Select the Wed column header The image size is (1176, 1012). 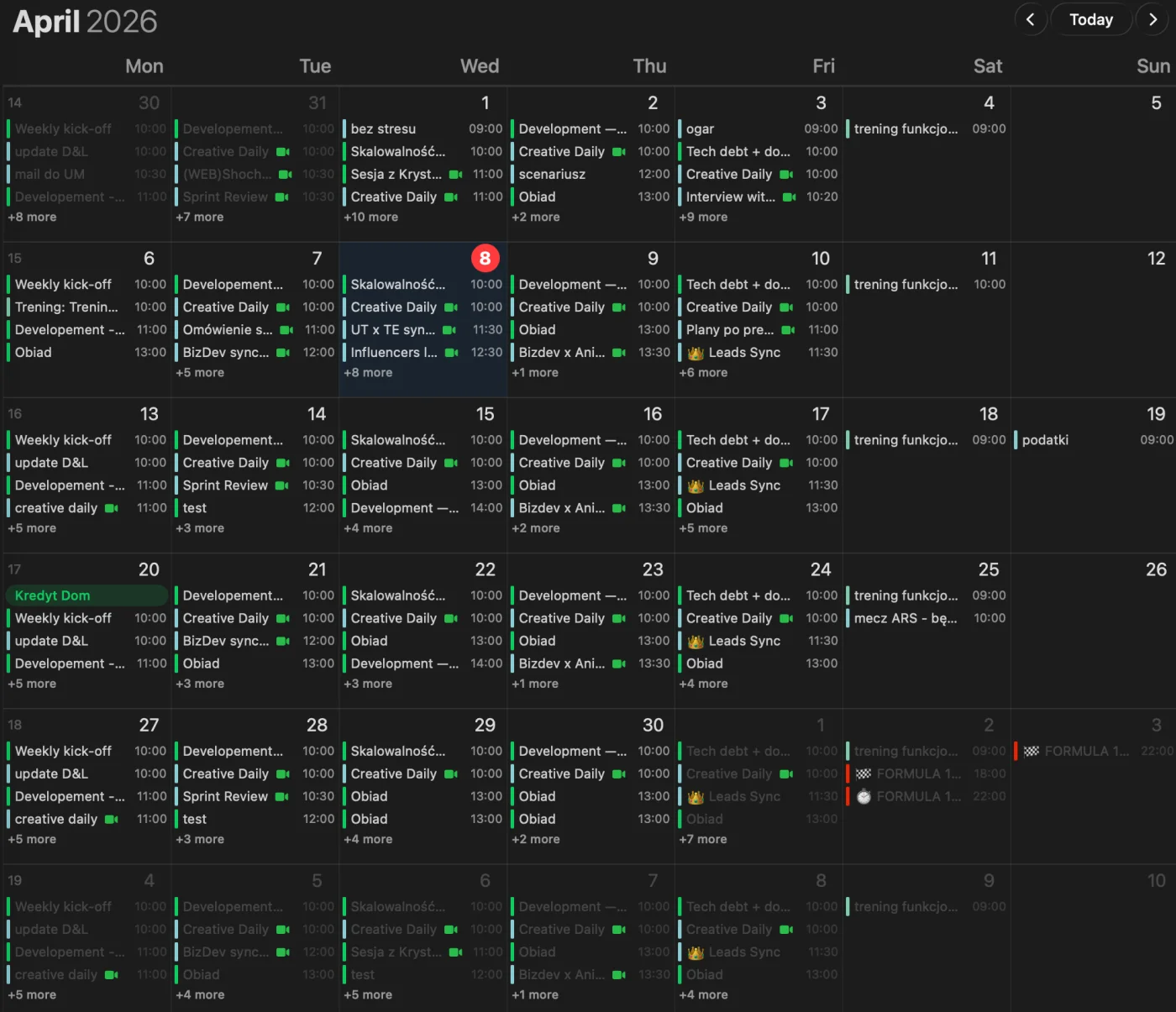480,66
